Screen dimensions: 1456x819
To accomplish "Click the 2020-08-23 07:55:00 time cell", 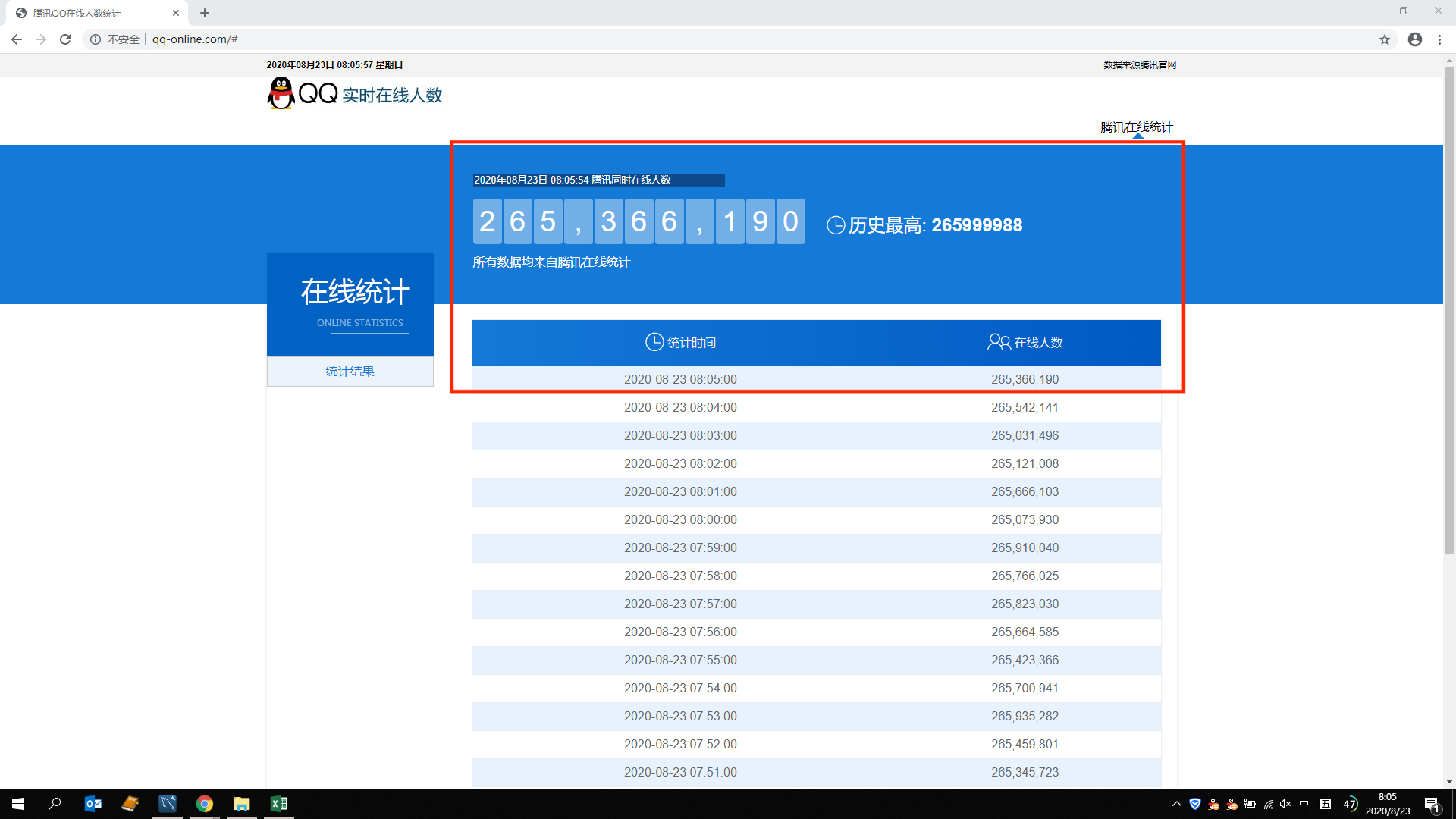I will (x=680, y=660).
